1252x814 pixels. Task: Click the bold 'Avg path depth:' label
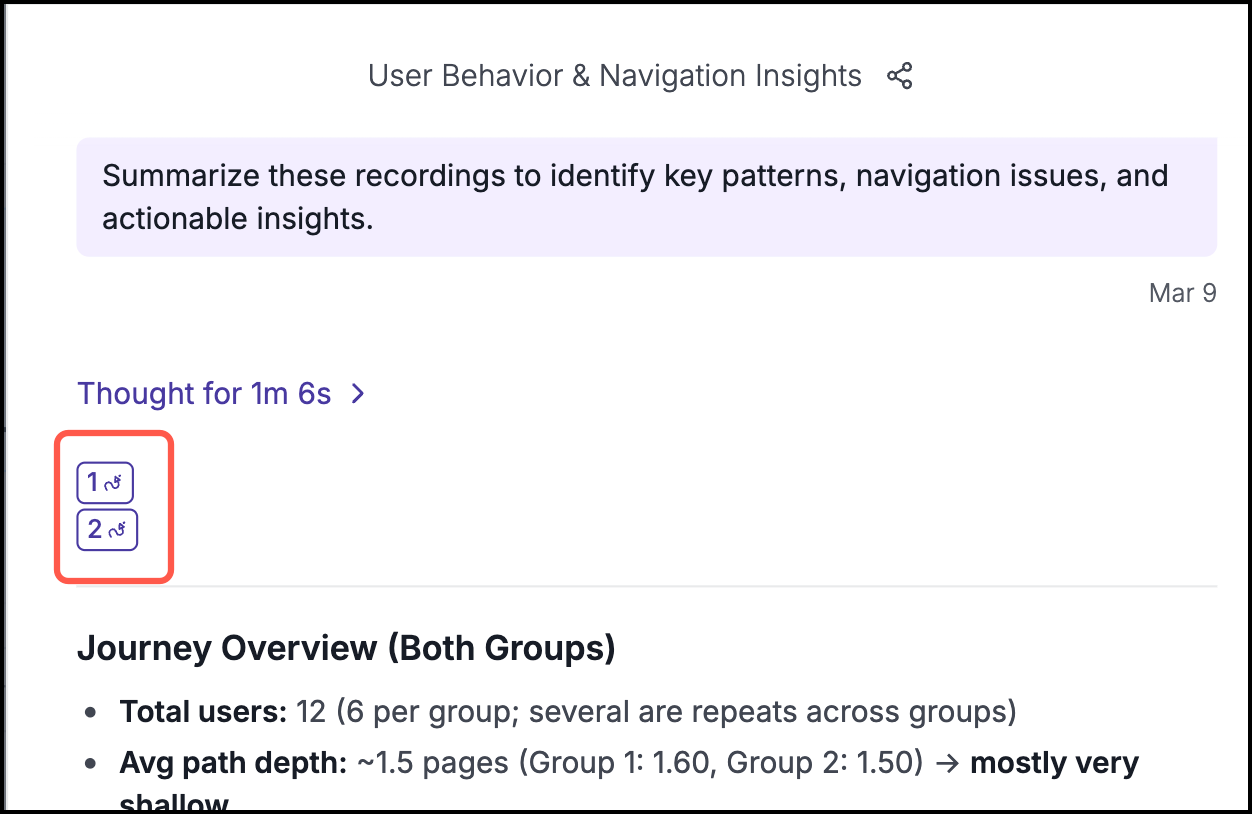click(232, 764)
